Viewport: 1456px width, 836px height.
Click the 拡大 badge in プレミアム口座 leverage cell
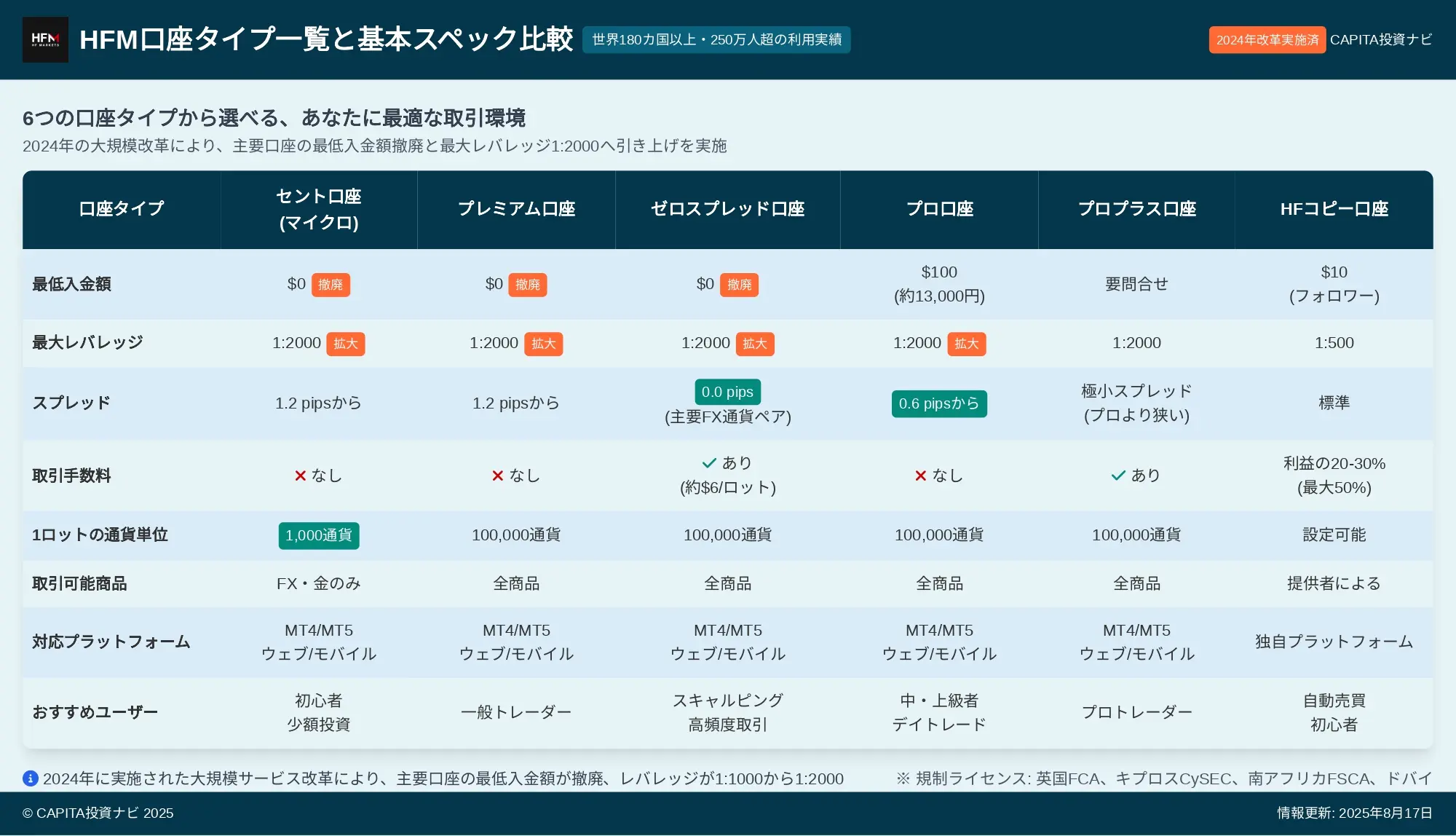tap(544, 344)
